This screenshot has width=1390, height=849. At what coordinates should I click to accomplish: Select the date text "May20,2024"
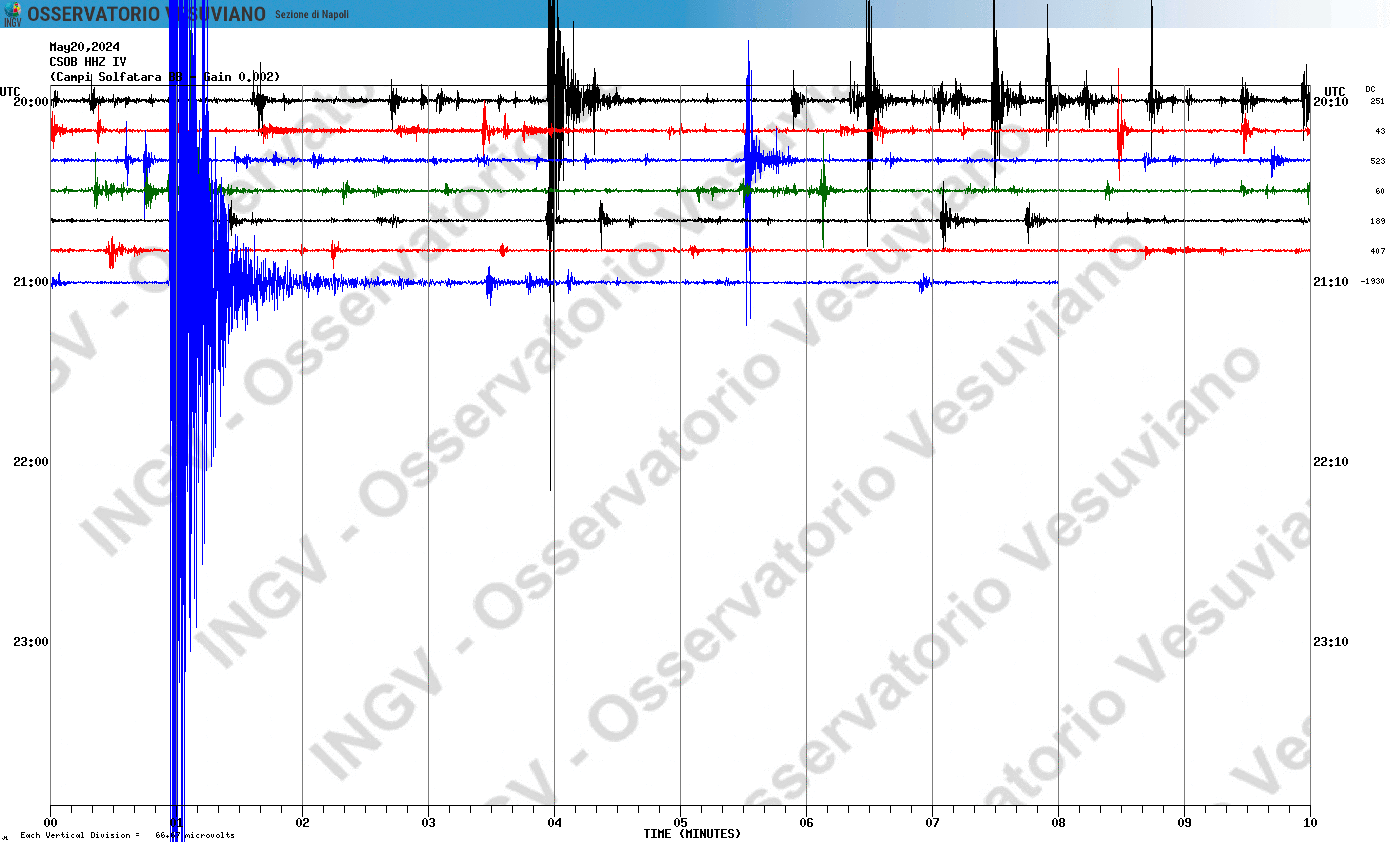click(x=84, y=47)
